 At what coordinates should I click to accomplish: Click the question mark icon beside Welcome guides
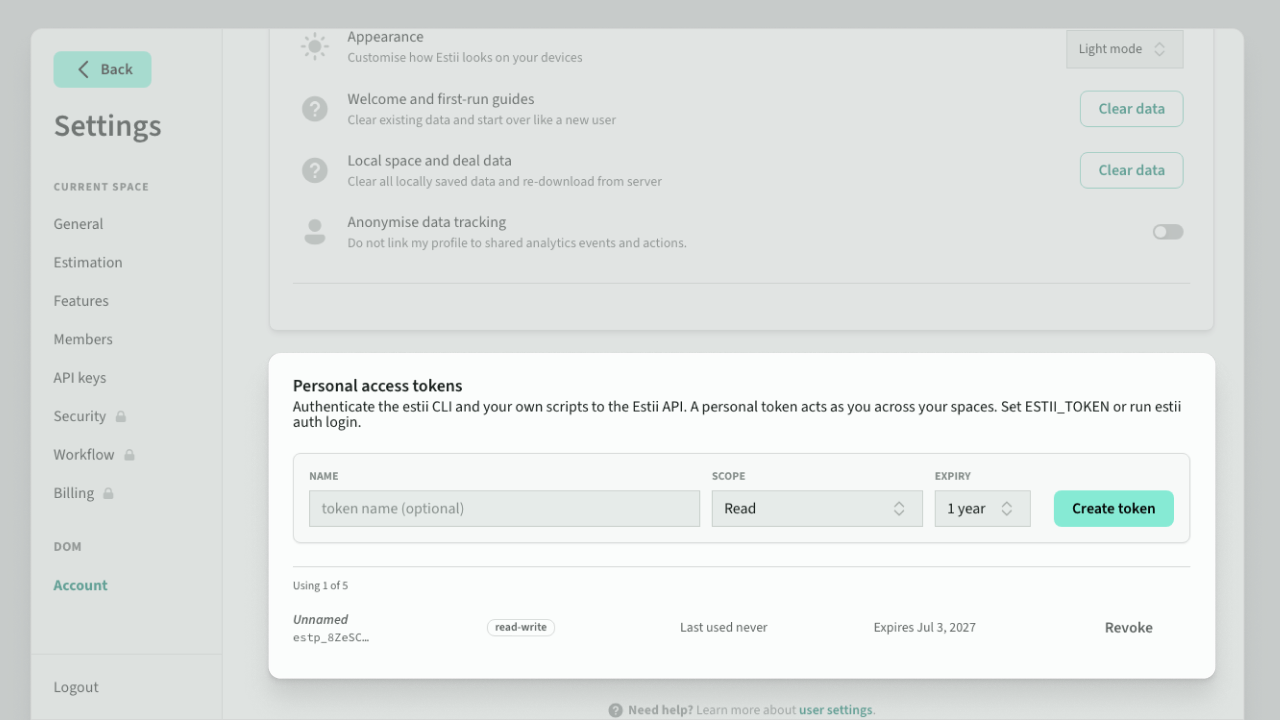point(315,109)
